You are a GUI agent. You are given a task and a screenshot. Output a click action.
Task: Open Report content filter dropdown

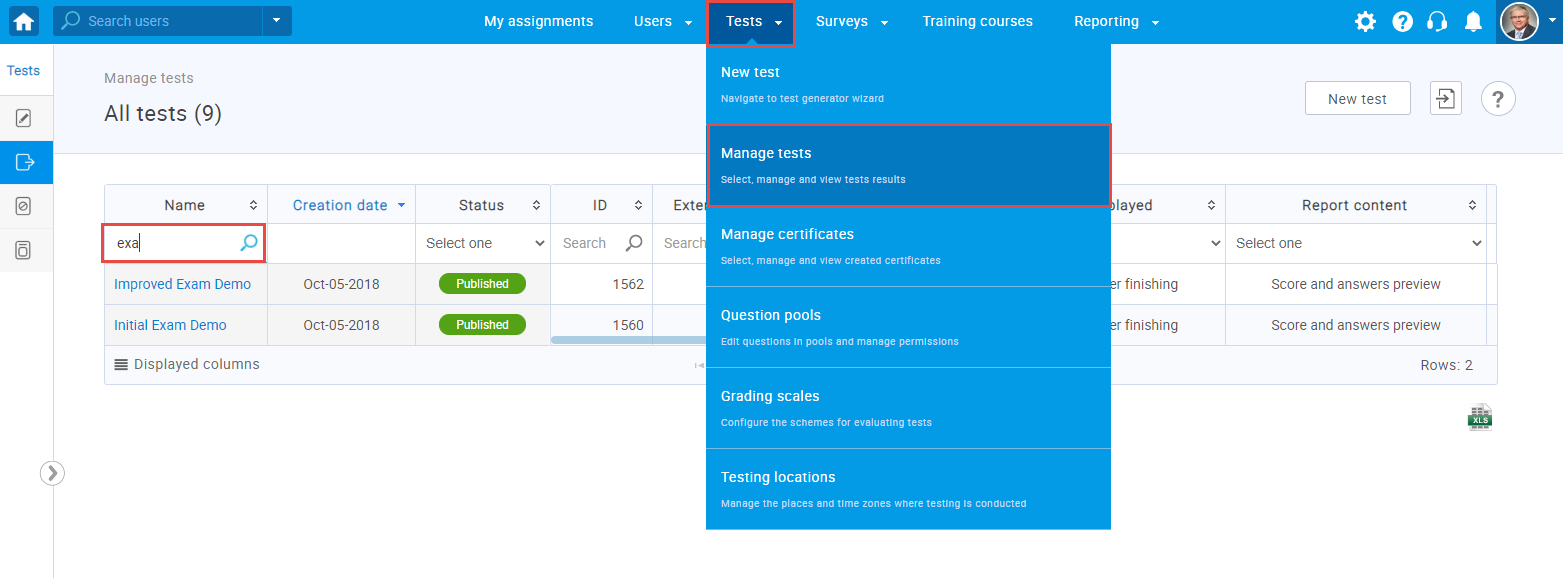1356,243
